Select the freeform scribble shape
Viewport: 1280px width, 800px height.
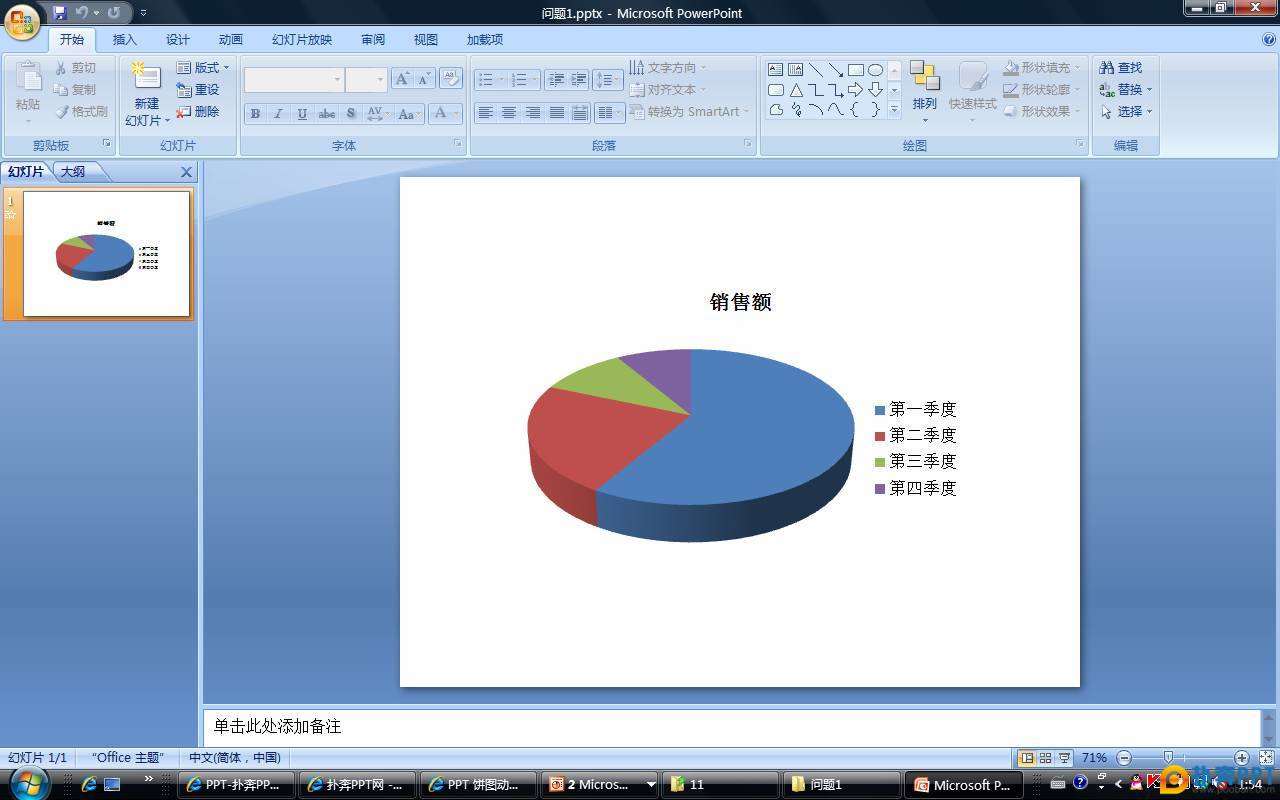coord(796,110)
